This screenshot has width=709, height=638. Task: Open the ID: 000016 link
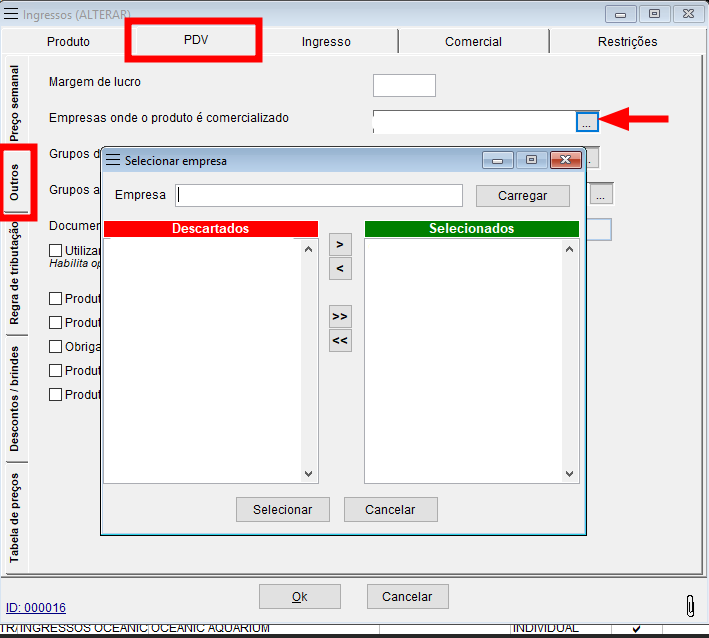point(36,608)
